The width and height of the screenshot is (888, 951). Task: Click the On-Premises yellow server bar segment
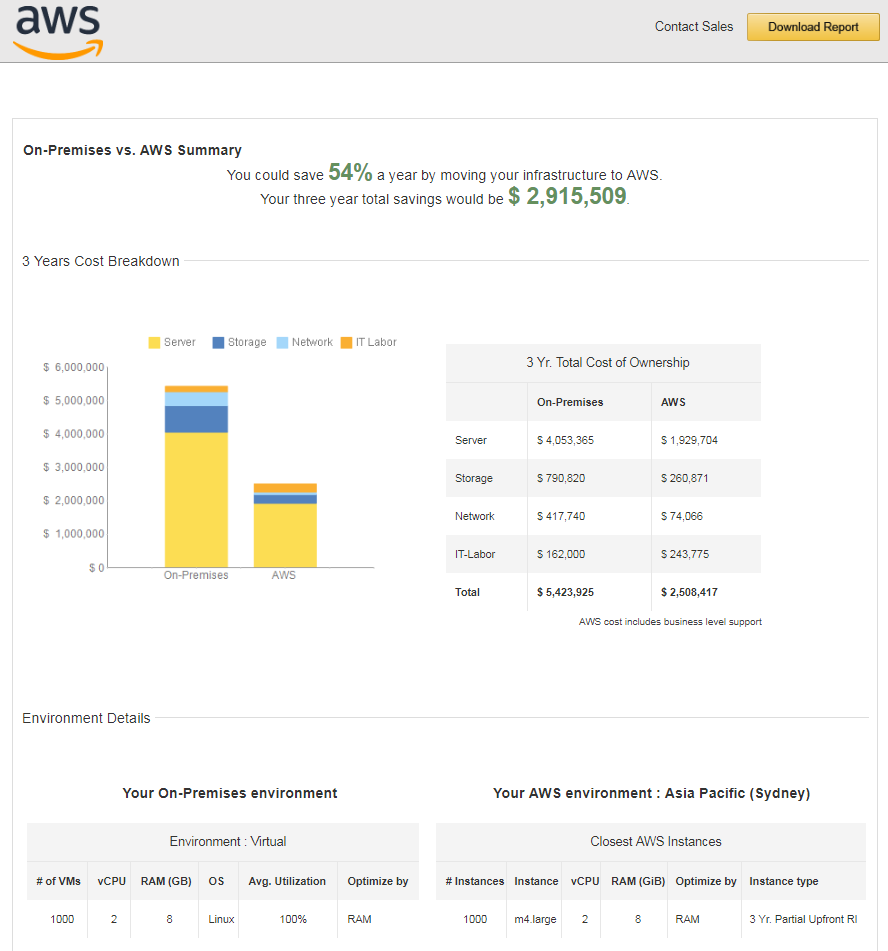[x=197, y=500]
